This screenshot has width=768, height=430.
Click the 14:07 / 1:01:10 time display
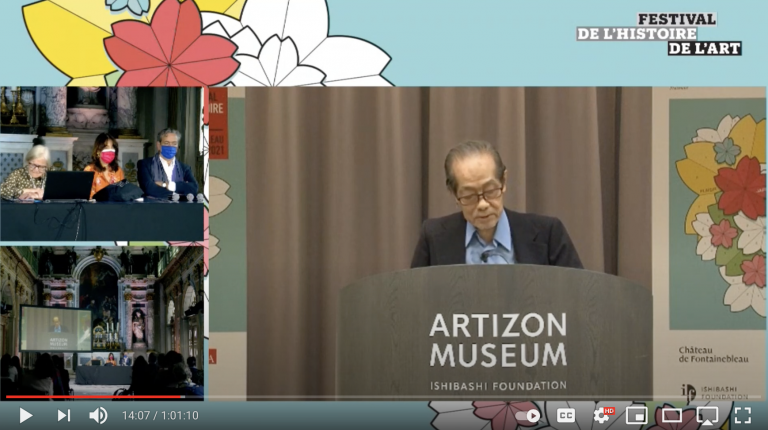click(160, 416)
